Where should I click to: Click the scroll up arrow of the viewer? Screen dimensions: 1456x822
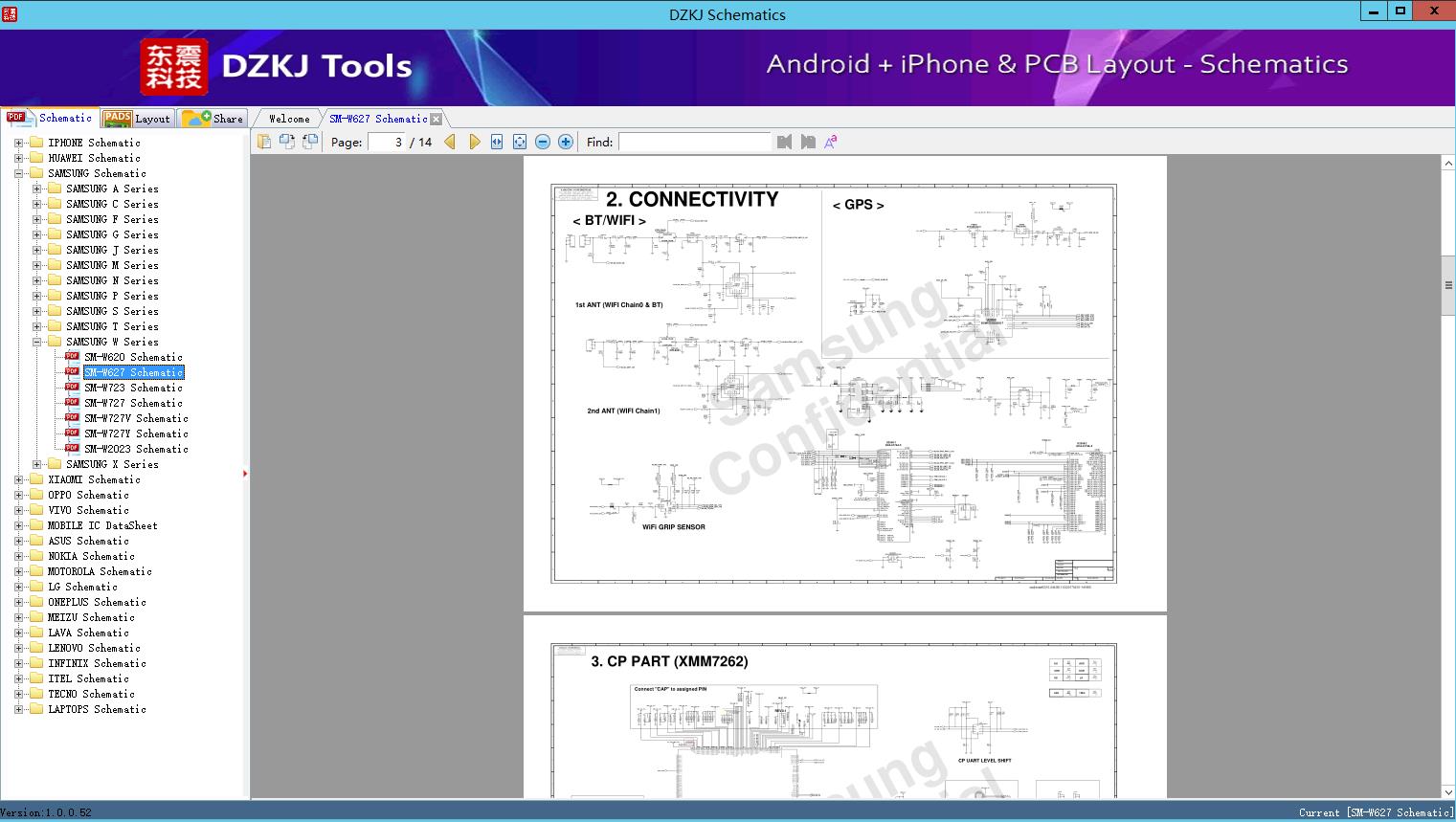[x=1448, y=164]
